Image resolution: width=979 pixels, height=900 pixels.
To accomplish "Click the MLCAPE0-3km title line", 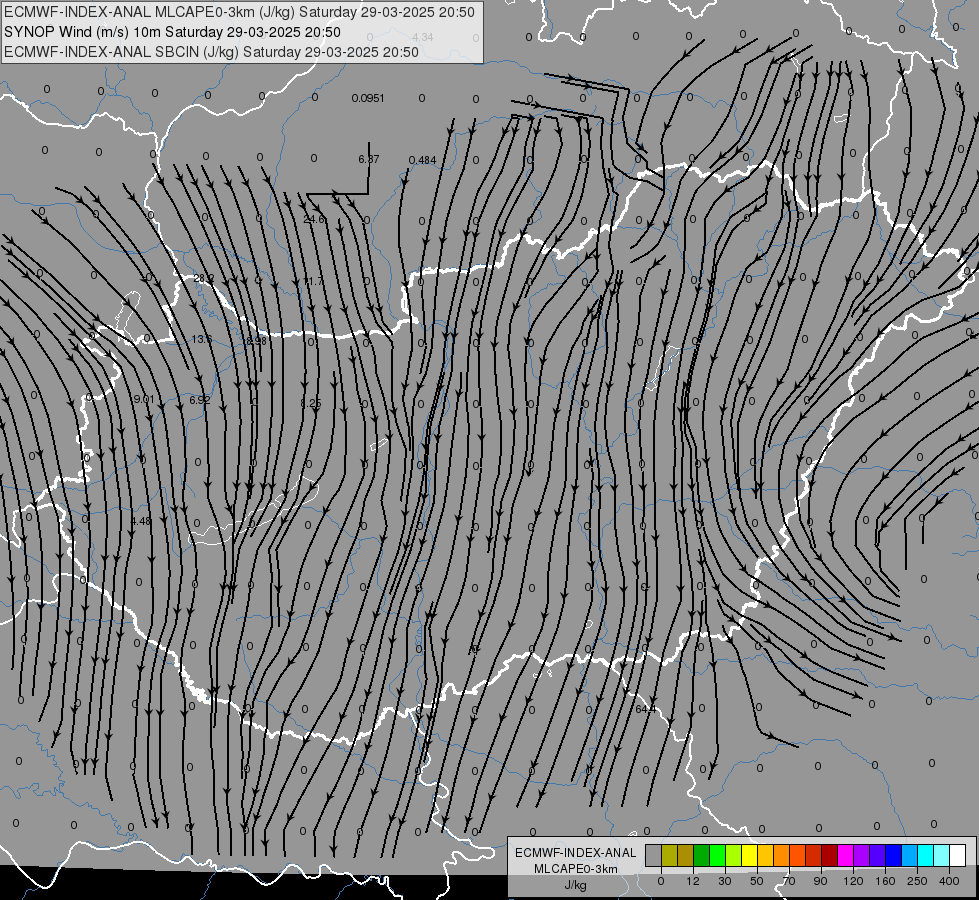I will click(239, 12).
